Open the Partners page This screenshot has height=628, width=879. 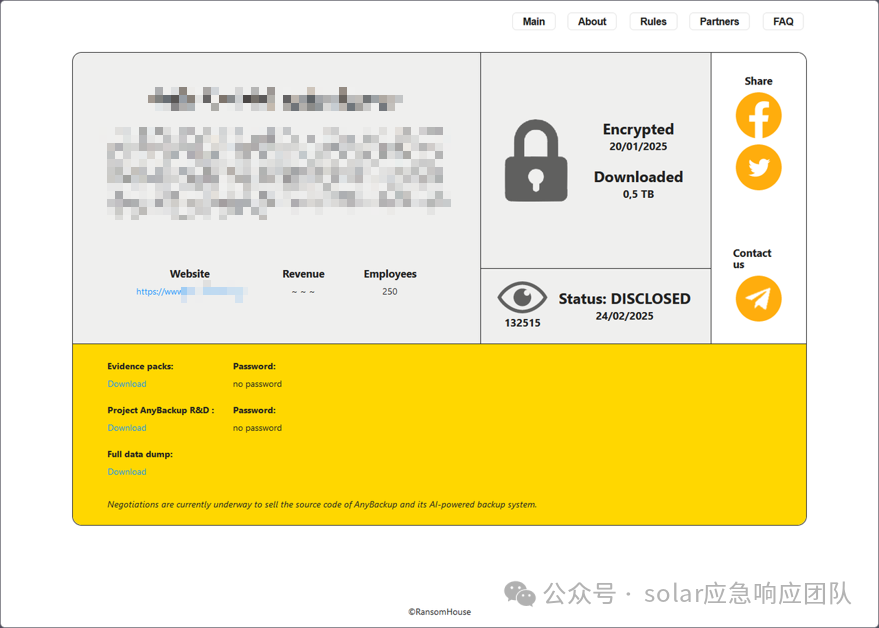pyautogui.click(x=719, y=21)
